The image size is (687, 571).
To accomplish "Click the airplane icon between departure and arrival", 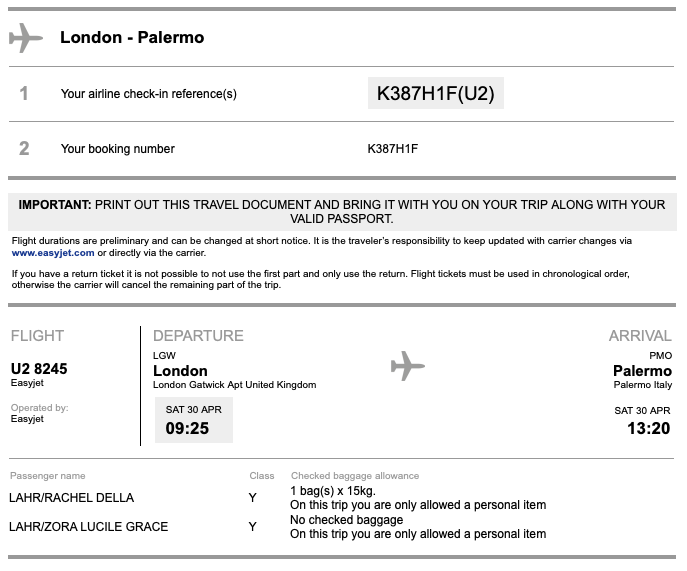I will 407,366.
